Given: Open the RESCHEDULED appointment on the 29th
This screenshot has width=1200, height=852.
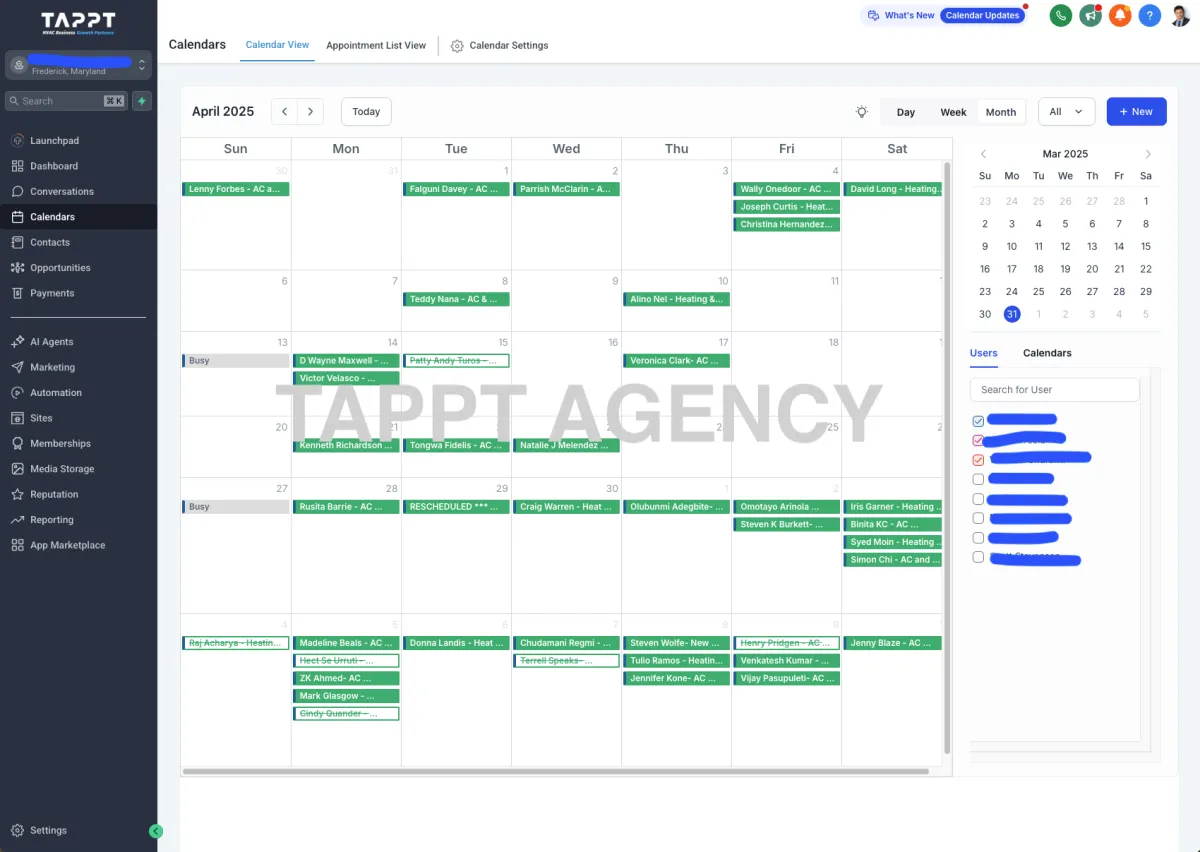Looking at the screenshot, I should coord(456,507).
